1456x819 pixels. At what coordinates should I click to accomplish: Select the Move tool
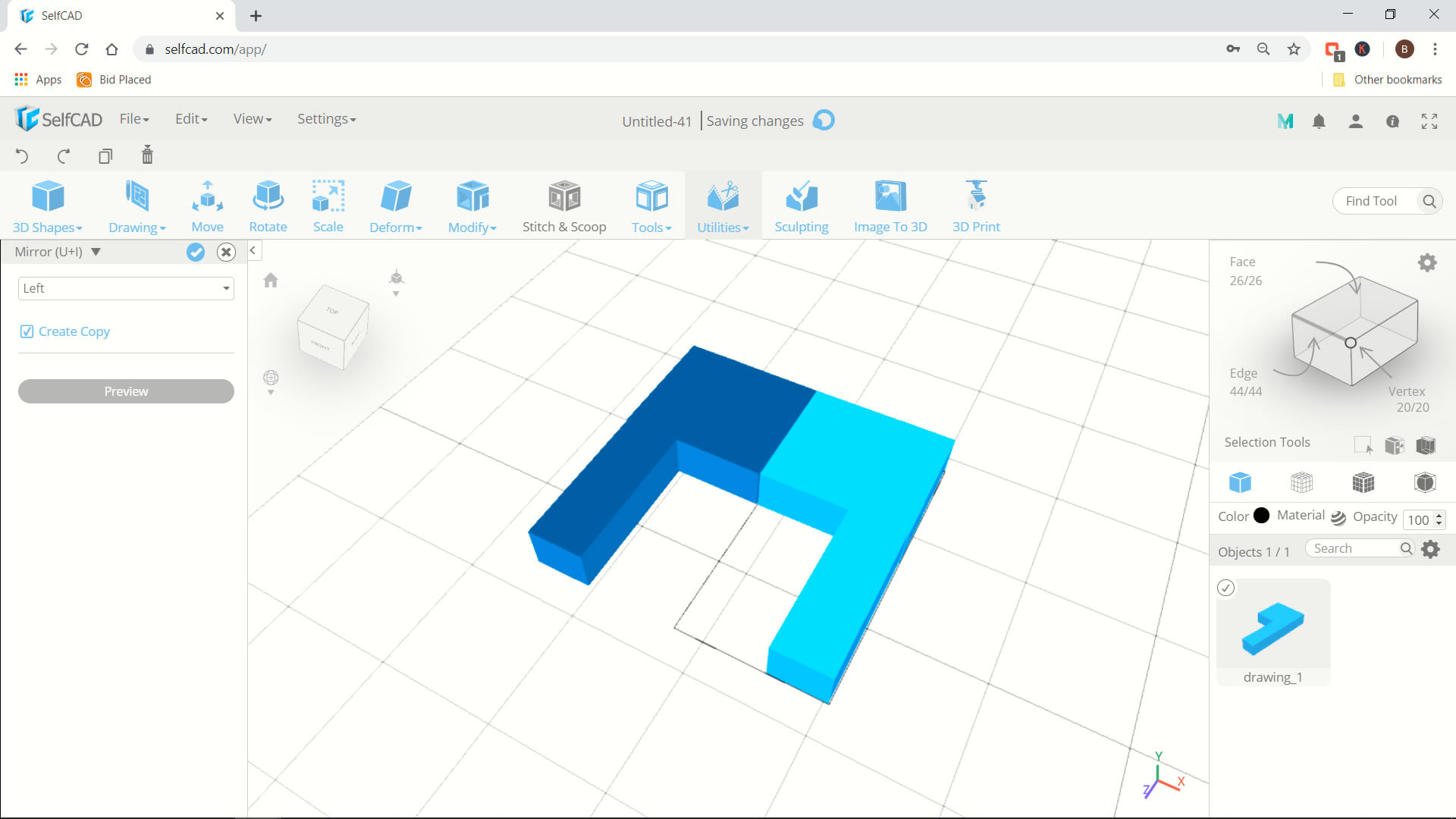pos(207,206)
